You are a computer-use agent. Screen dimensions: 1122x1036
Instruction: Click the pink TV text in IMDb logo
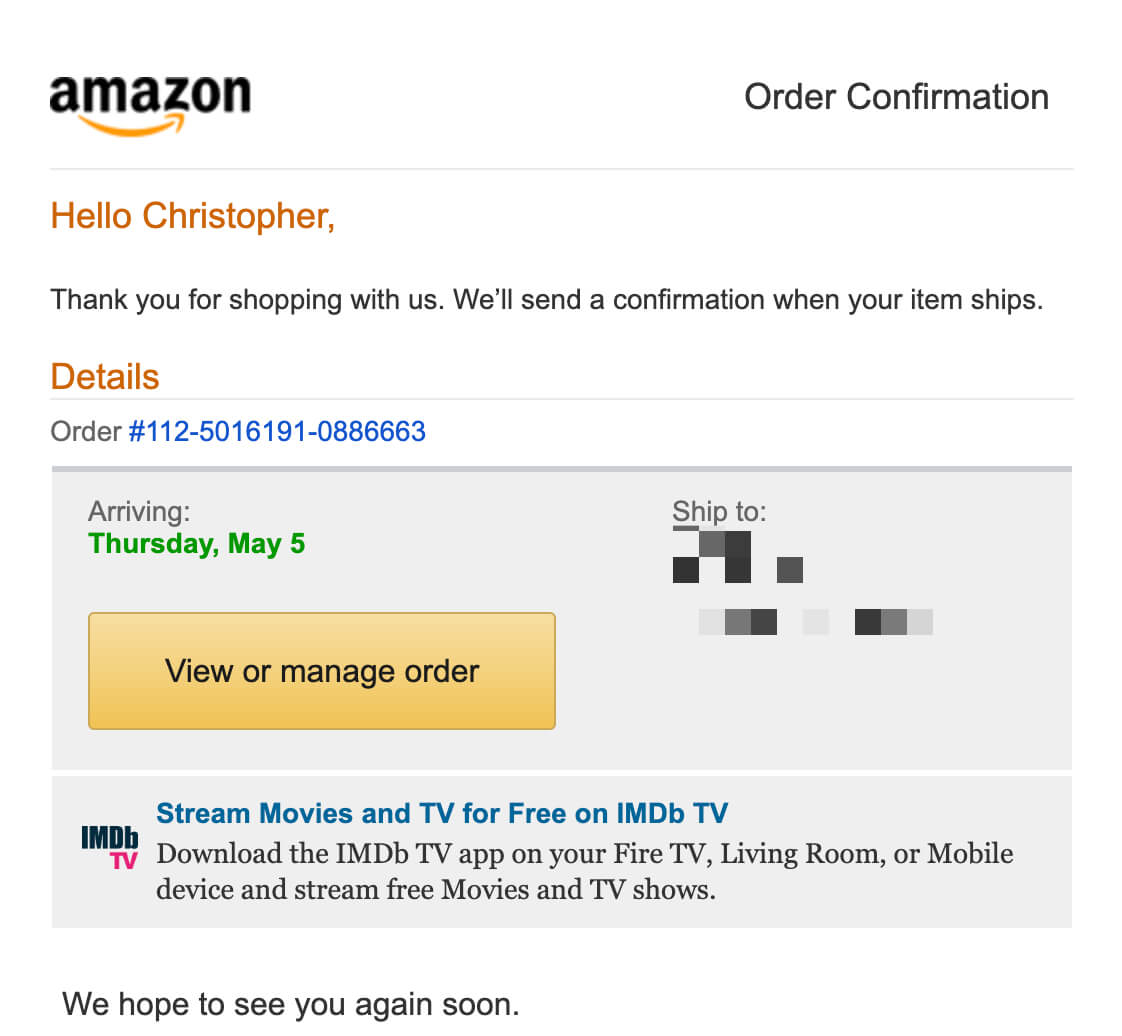point(124,860)
